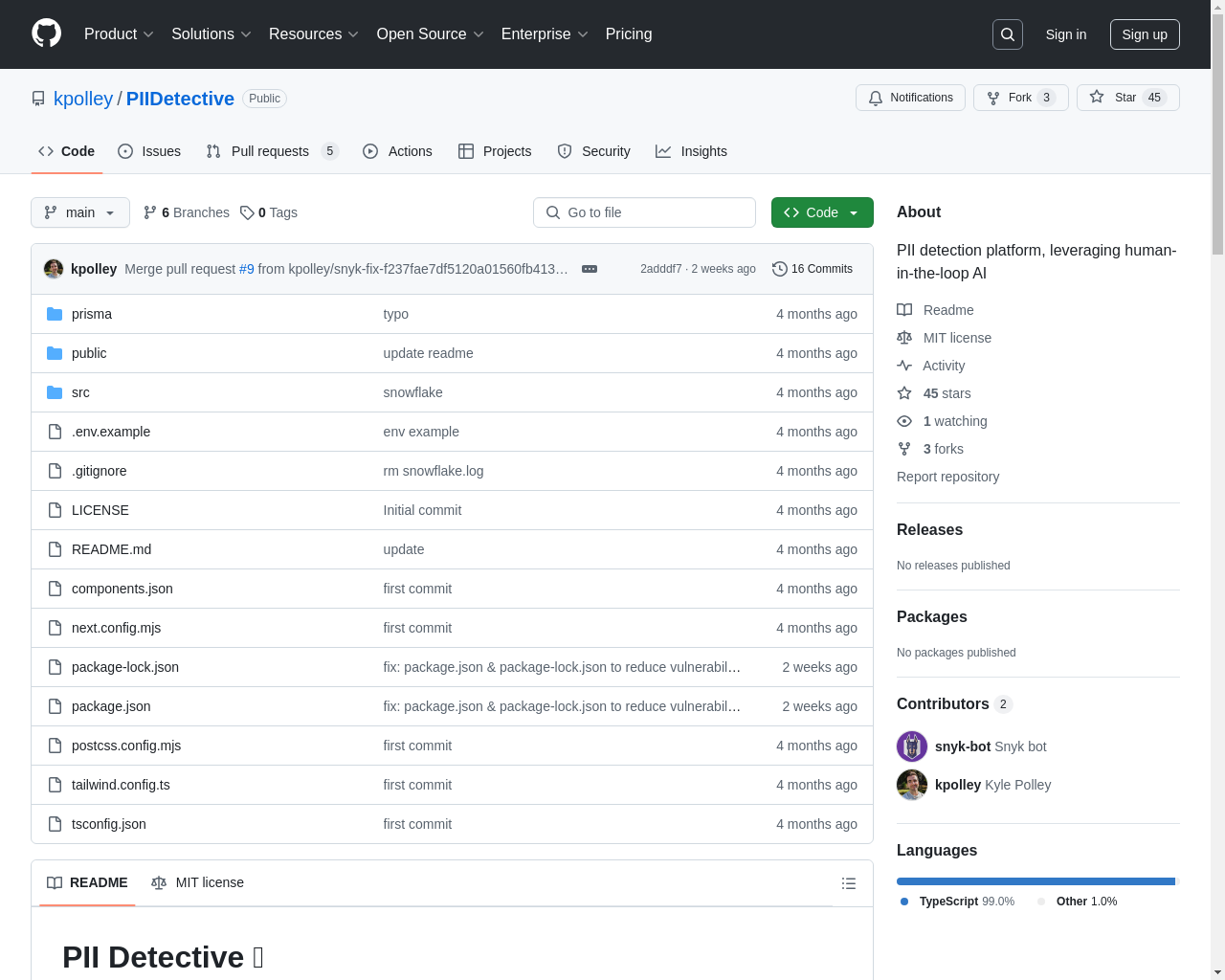Click the package-lock.json file icon

55,667
